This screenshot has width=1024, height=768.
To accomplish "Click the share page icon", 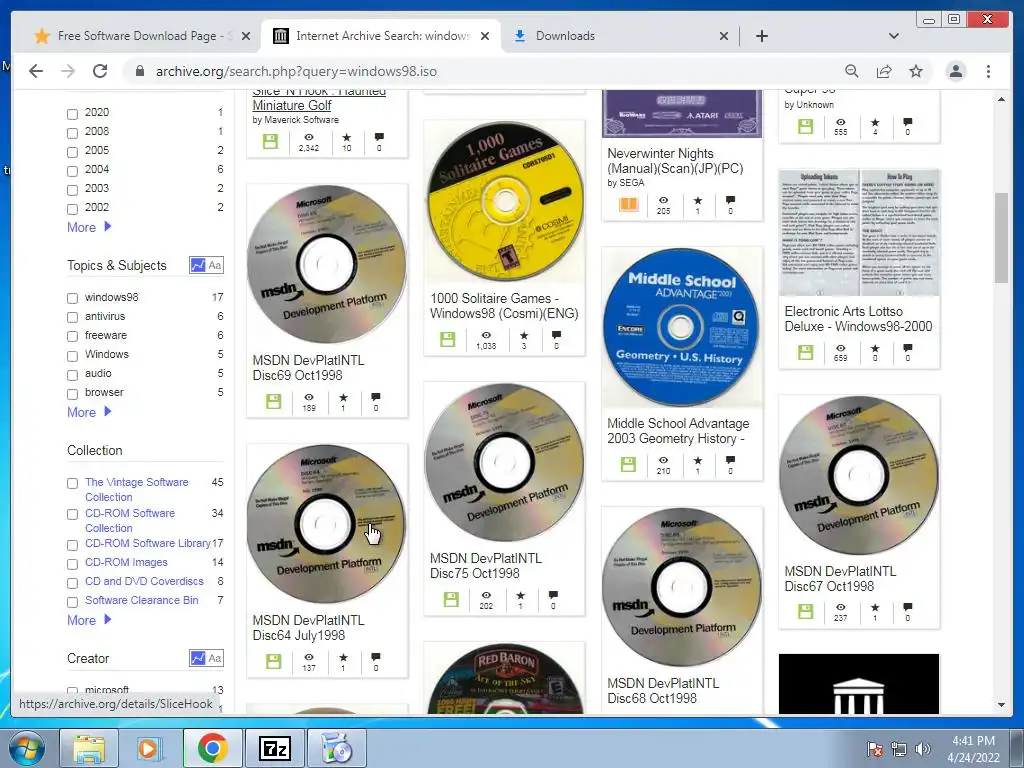I will pos(884,71).
